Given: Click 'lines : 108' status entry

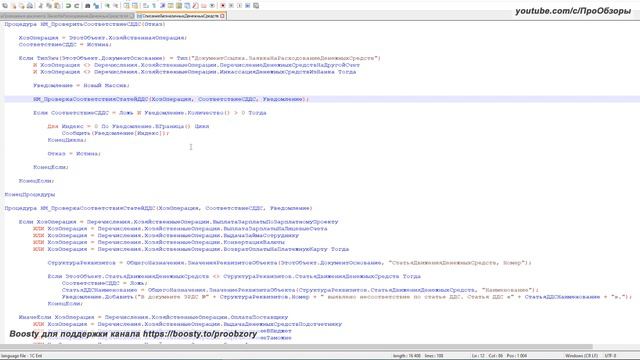Looking at the screenshot, I should (434, 356).
